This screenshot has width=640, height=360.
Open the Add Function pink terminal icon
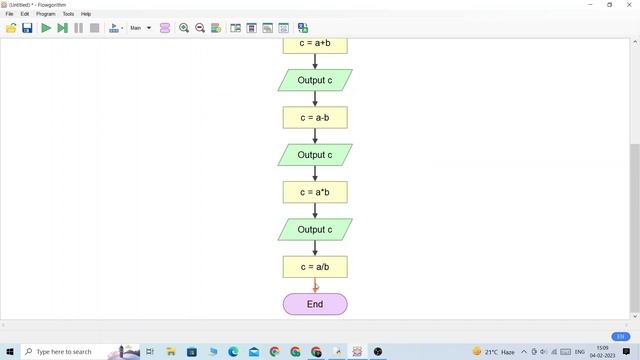coord(164,28)
